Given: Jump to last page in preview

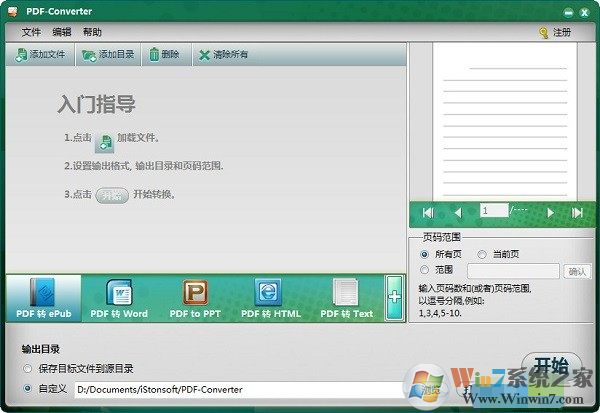Looking at the screenshot, I should click(x=577, y=212).
